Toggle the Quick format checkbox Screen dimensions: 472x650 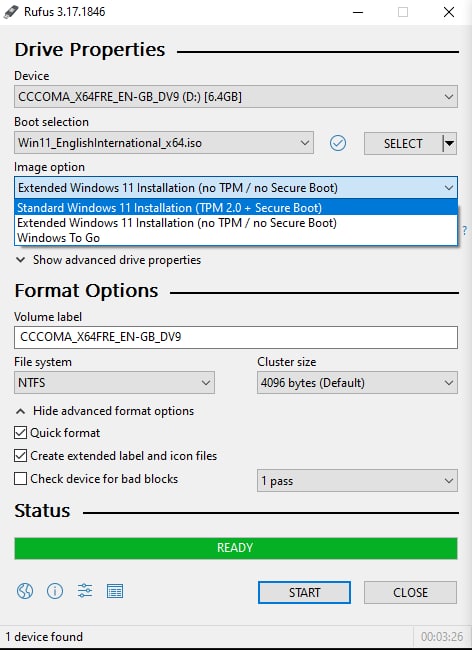(x=20, y=433)
